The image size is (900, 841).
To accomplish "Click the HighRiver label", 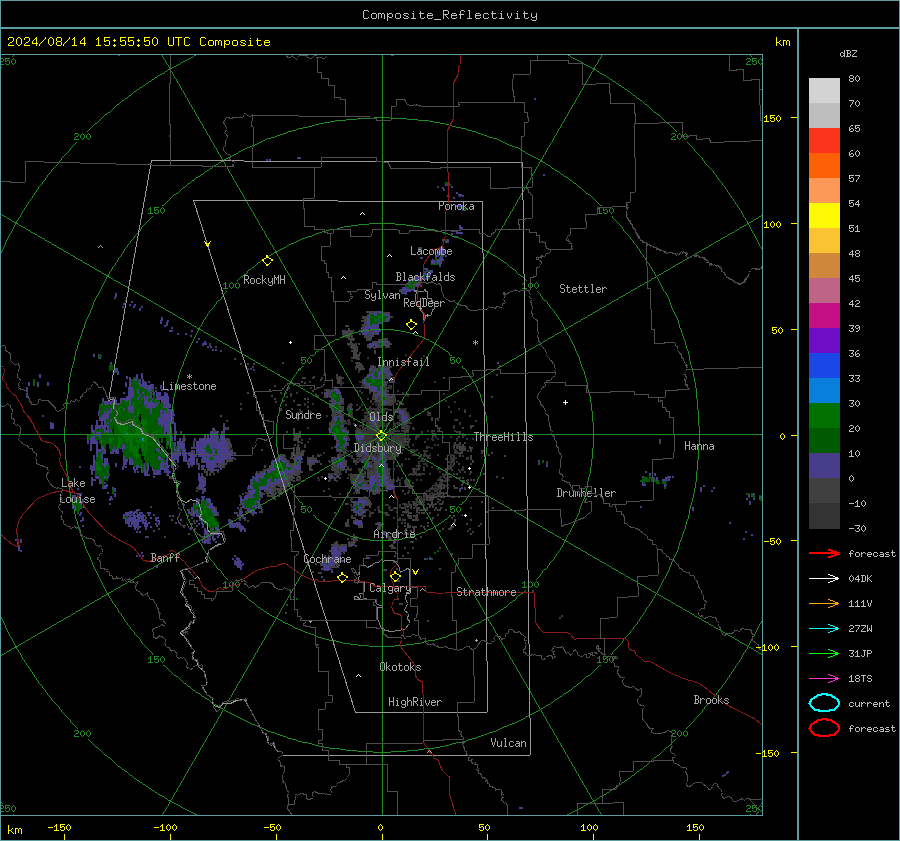I will point(415,702).
